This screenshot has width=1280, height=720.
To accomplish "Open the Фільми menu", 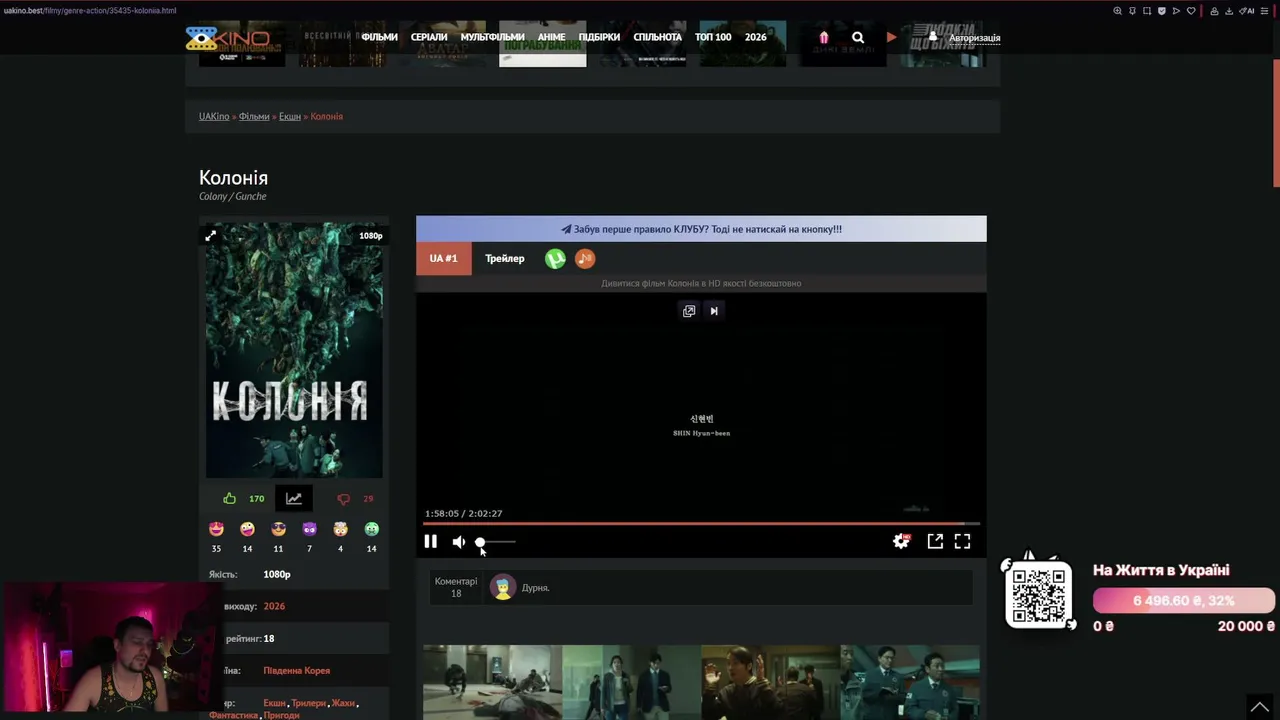I will tap(379, 37).
